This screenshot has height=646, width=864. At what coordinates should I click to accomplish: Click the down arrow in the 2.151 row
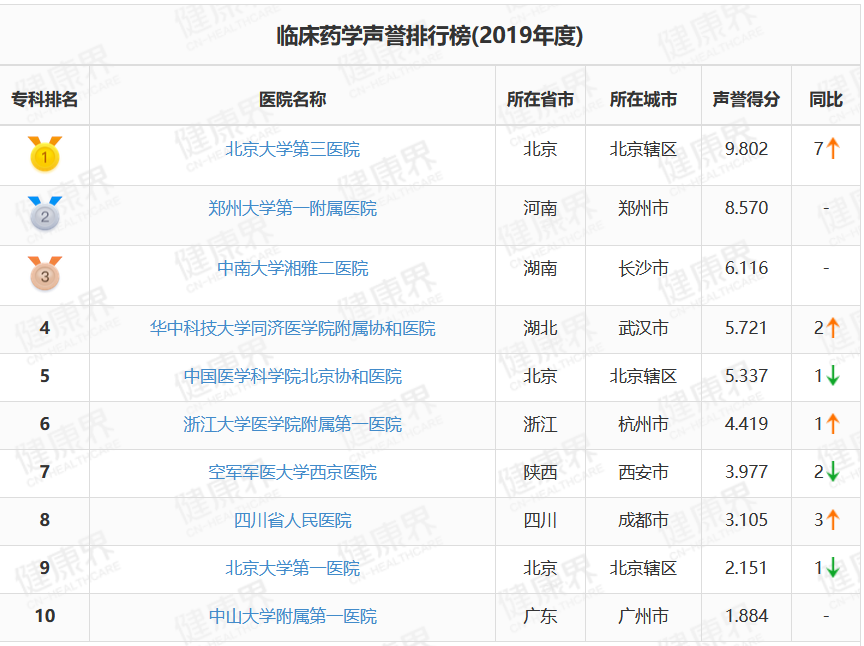pyautogui.click(x=833, y=568)
